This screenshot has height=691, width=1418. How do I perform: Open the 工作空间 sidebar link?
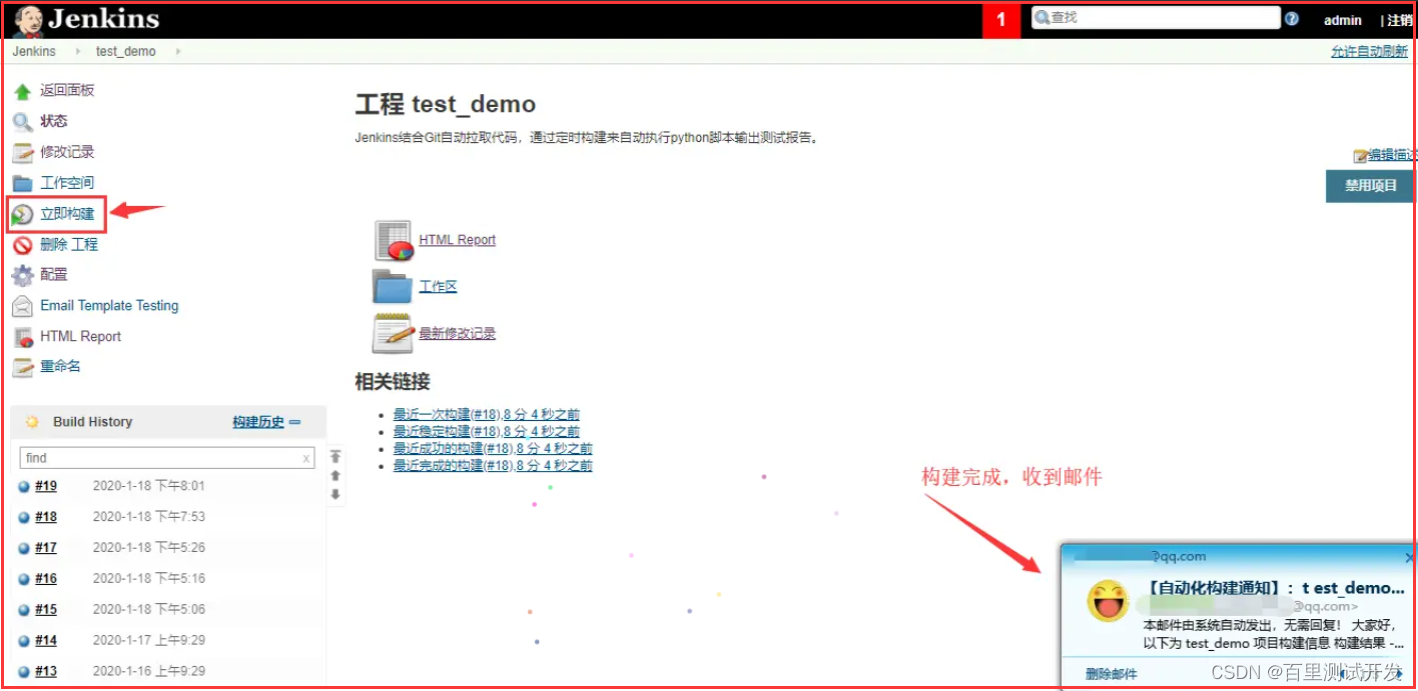[67, 183]
